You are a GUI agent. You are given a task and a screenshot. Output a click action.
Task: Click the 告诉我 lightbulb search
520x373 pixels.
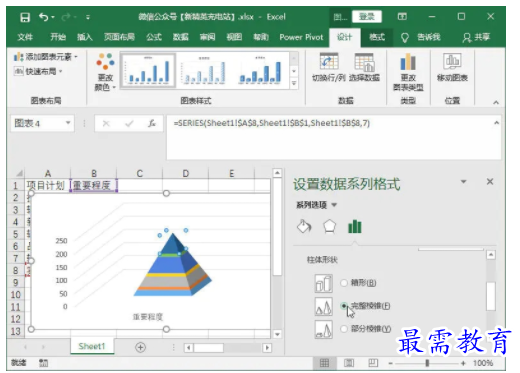405,38
